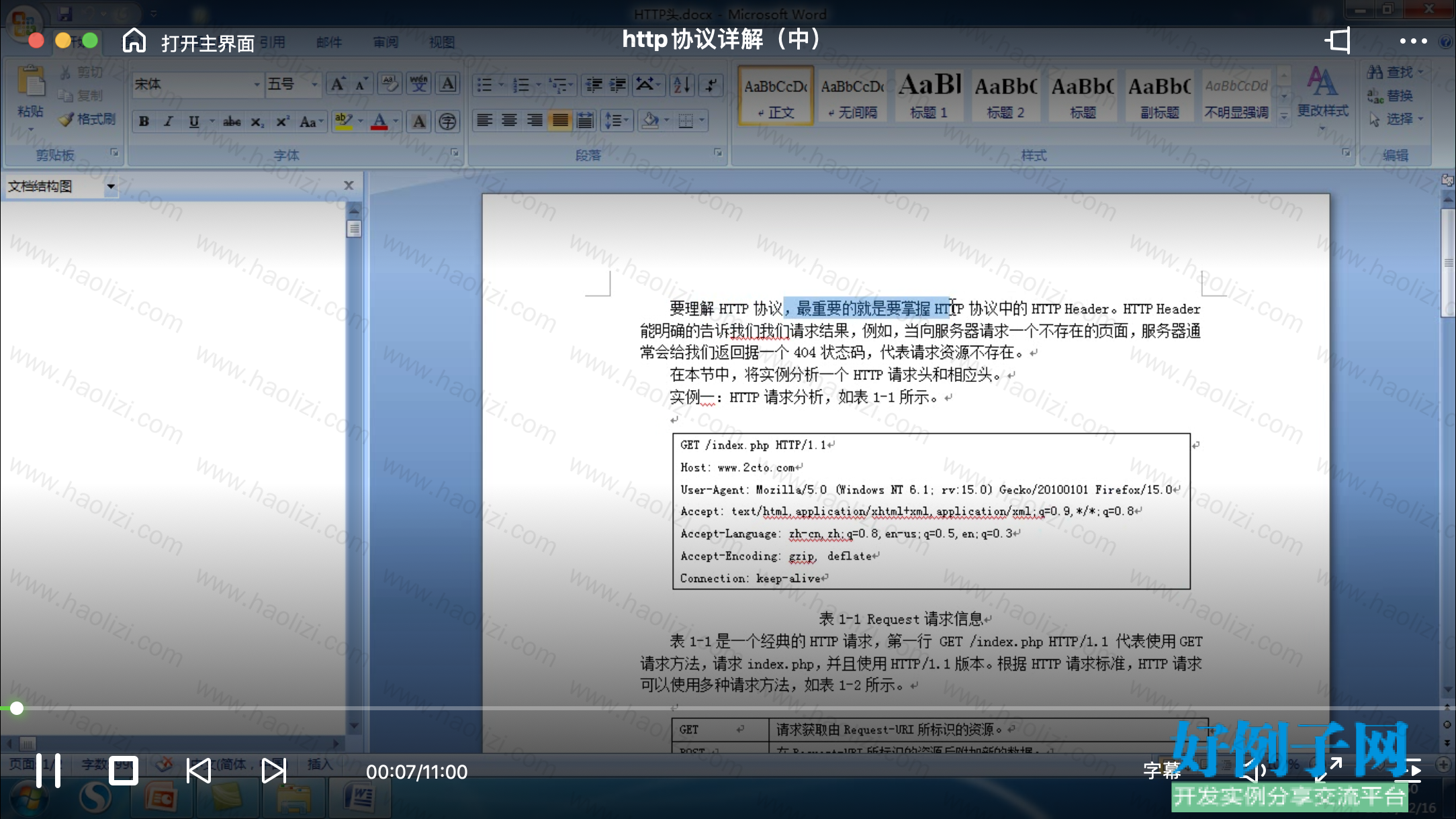Apply the yellow text highlight color
1456x819 pixels.
click(343, 122)
